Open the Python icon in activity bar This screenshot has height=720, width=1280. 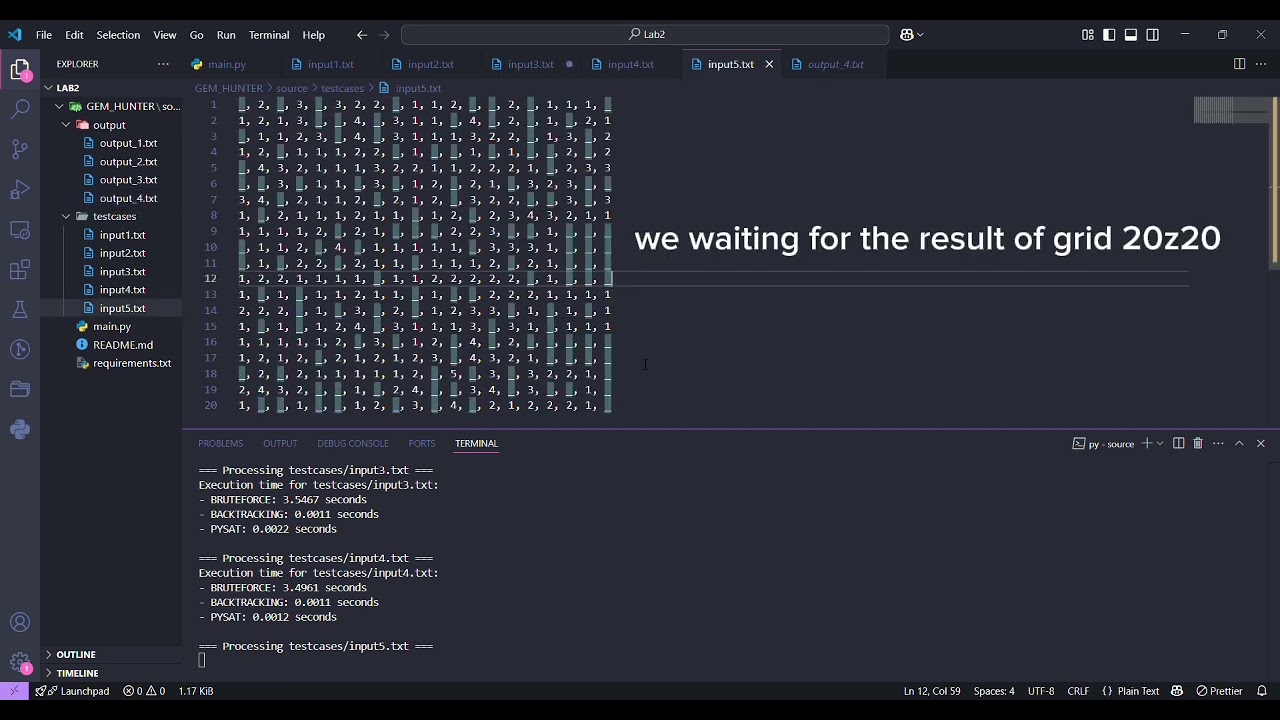point(20,429)
